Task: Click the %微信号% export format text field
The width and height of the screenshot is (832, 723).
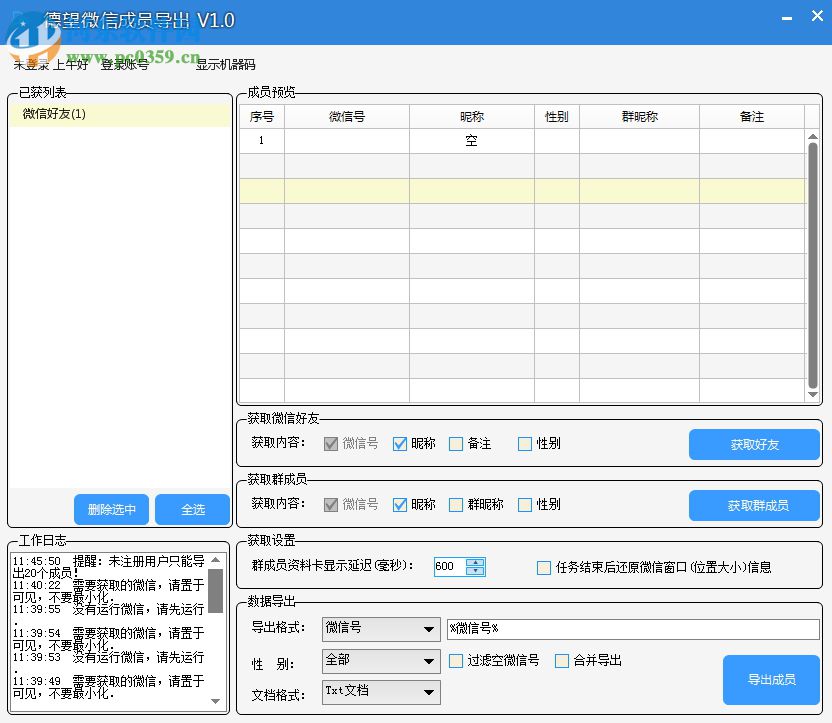Action: [x=632, y=629]
